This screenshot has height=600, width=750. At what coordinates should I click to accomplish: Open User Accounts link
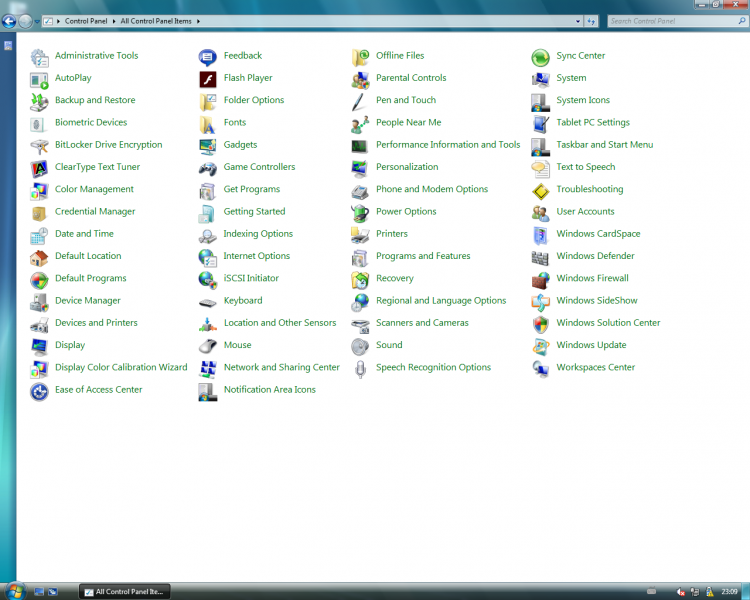click(x=585, y=211)
